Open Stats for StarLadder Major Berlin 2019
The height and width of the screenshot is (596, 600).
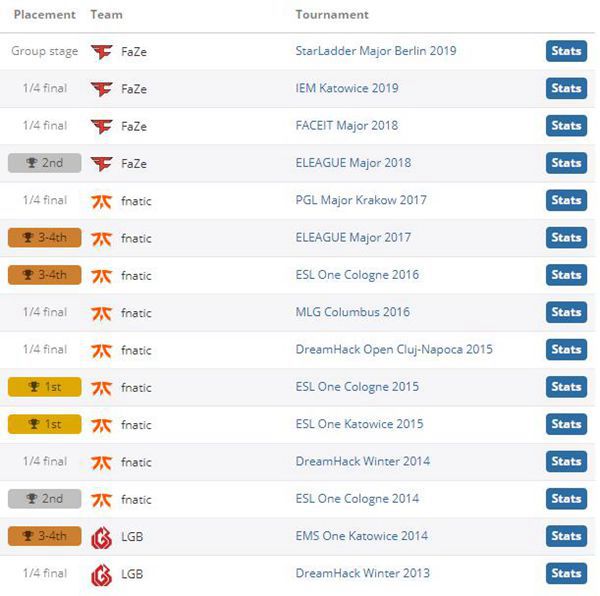[x=566, y=51]
